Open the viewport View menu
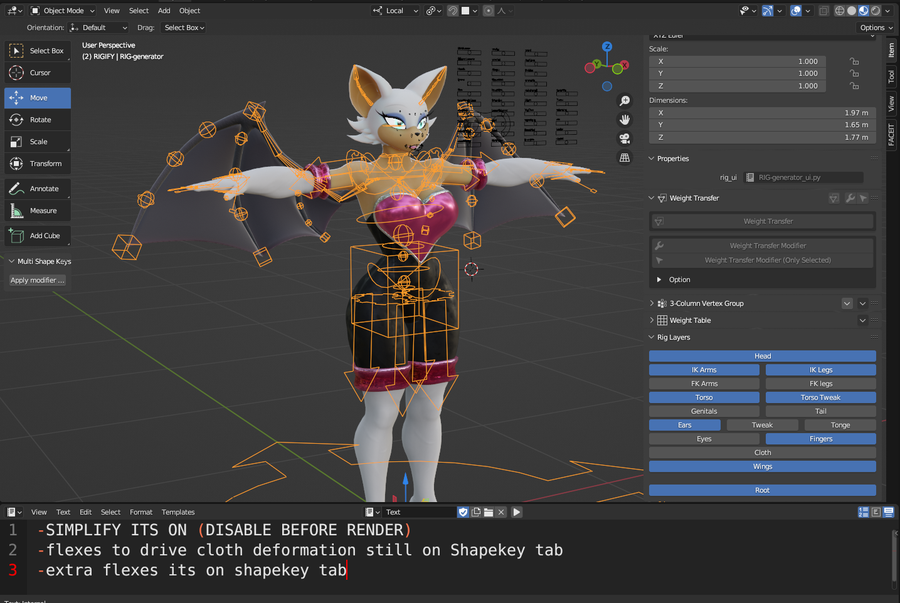 [112, 11]
